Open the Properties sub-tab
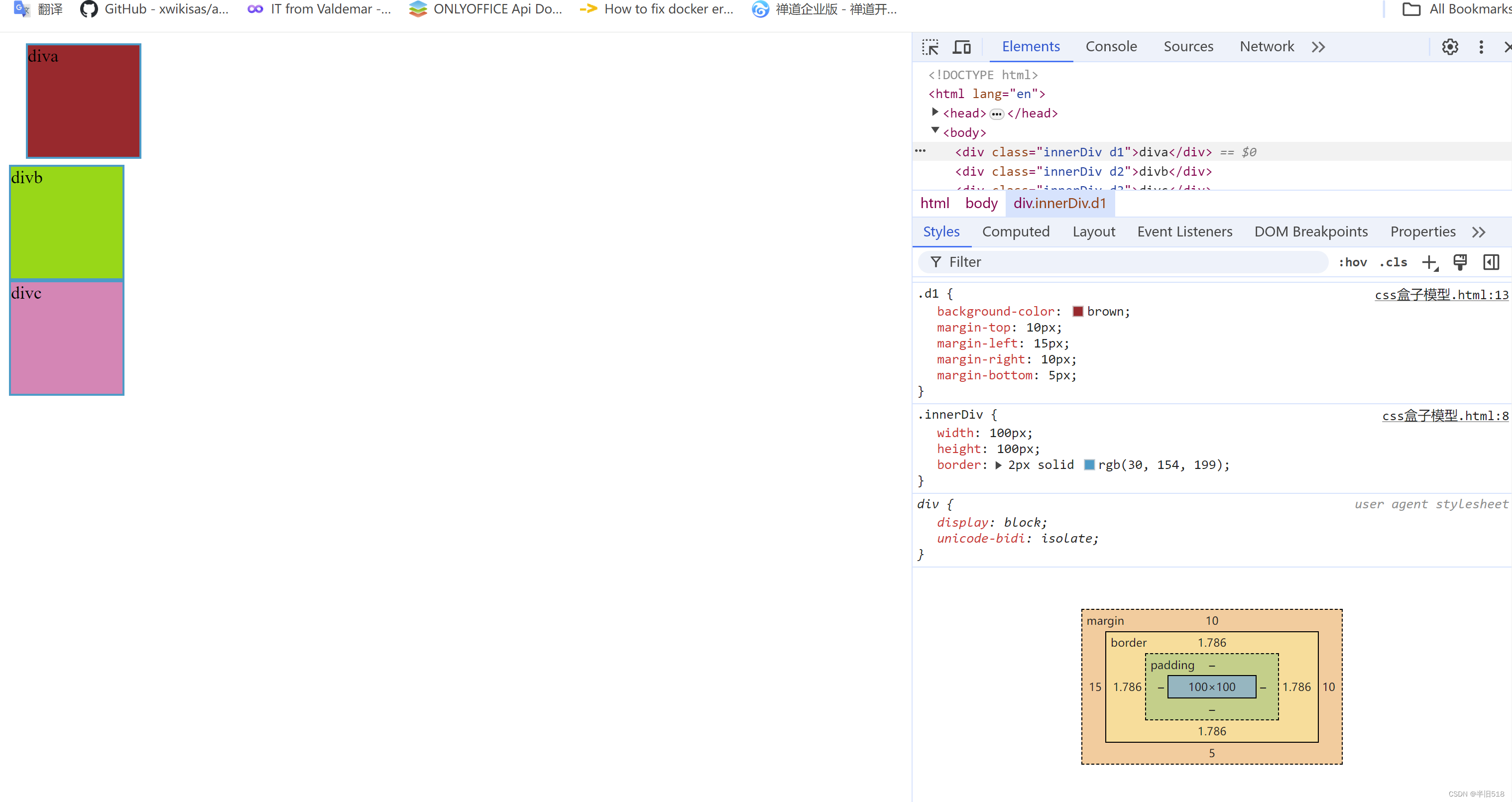Screen dimensions: 1512x802 pos(1423,231)
